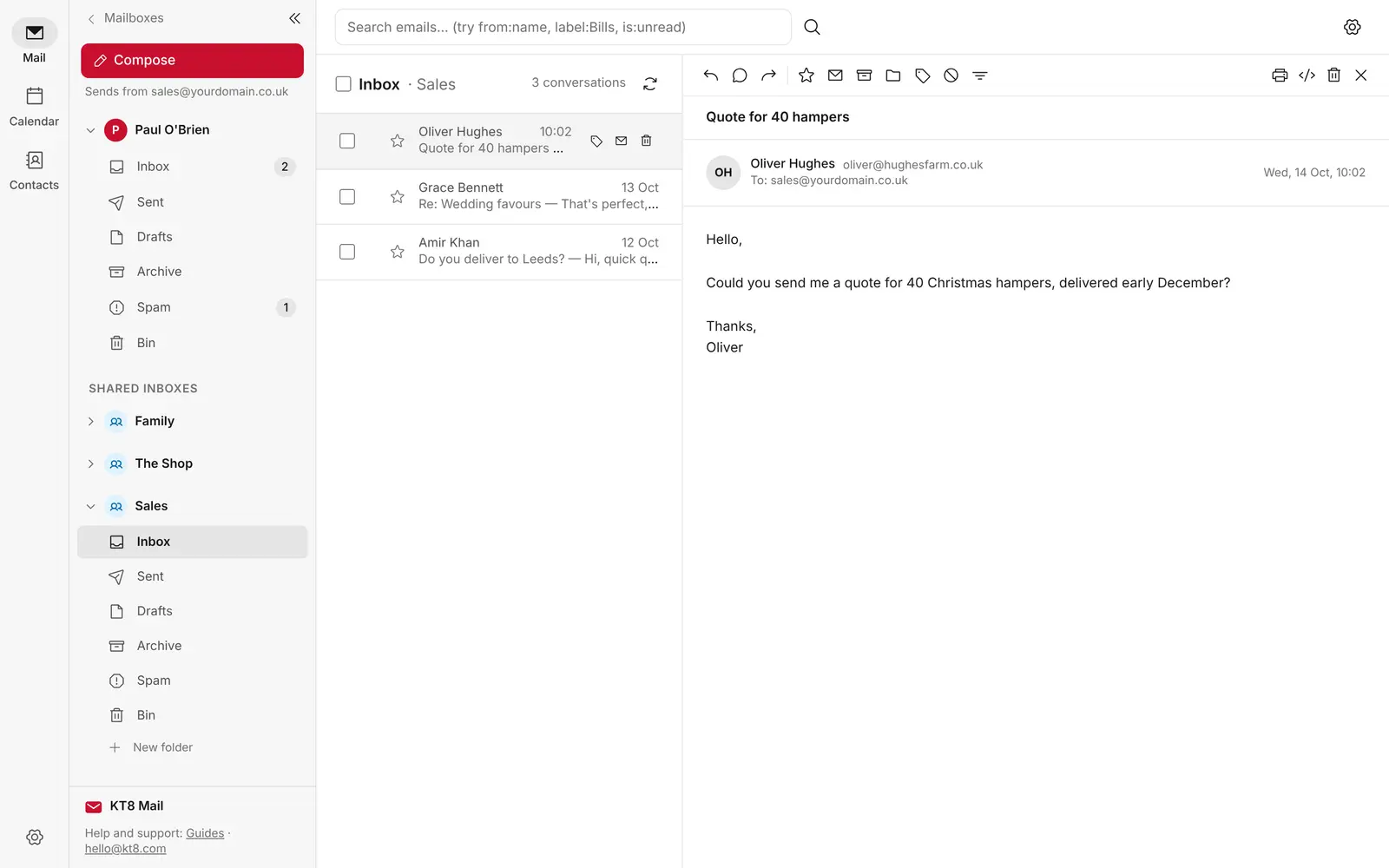1389x868 pixels.
Task: Close the open message with X
Action: (x=1361, y=76)
